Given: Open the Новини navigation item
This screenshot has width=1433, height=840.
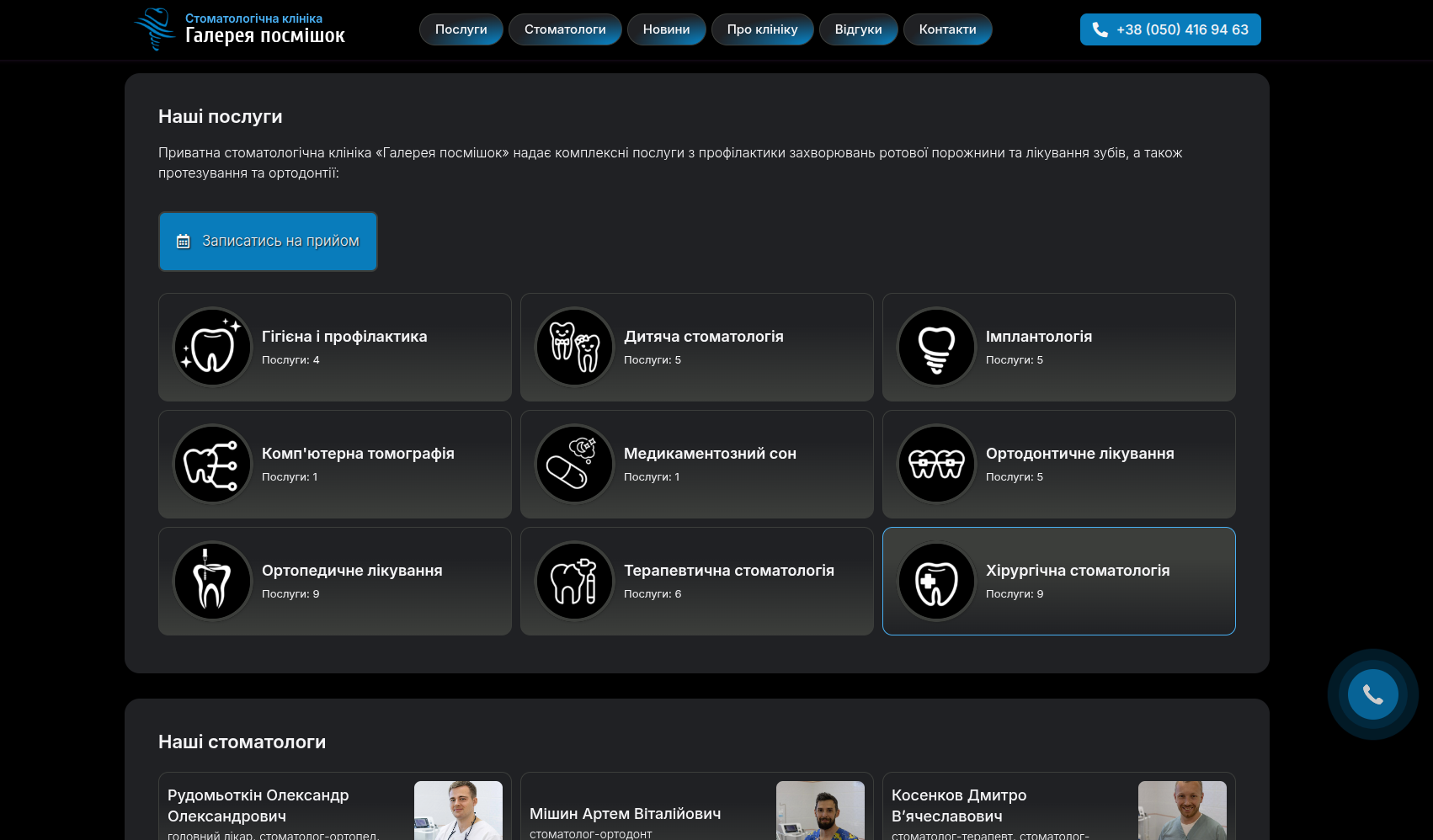Looking at the screenshot, I should 666,29.
